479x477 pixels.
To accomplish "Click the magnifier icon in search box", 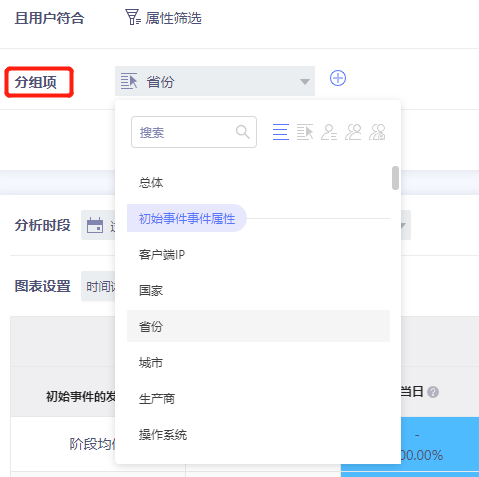I will (243, 132).
